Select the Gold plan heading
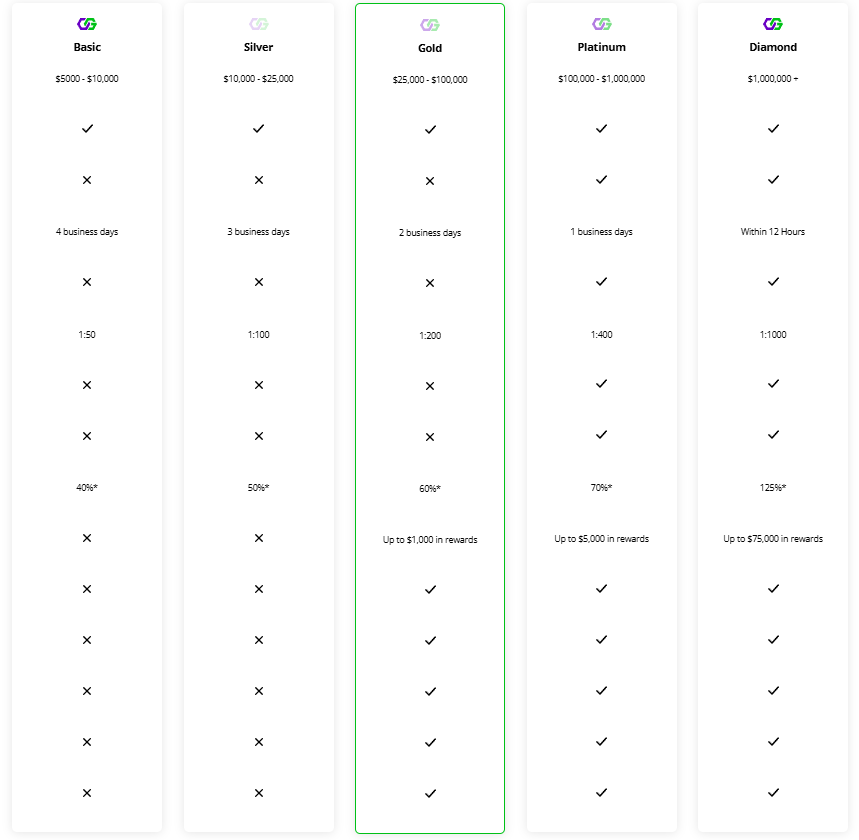 pyautogui.click(x=430, y=48)
